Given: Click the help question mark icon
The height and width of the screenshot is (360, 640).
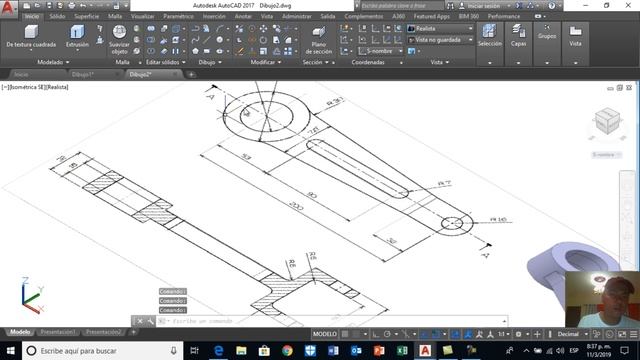Looking at the screenshot, I should pos(552,6).
